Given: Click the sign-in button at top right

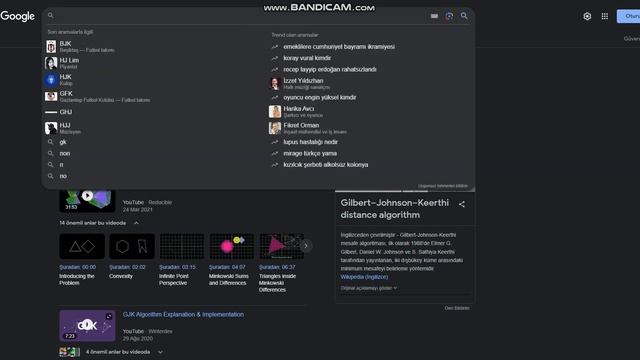Looking at the screenshot, I should point(628,16).
